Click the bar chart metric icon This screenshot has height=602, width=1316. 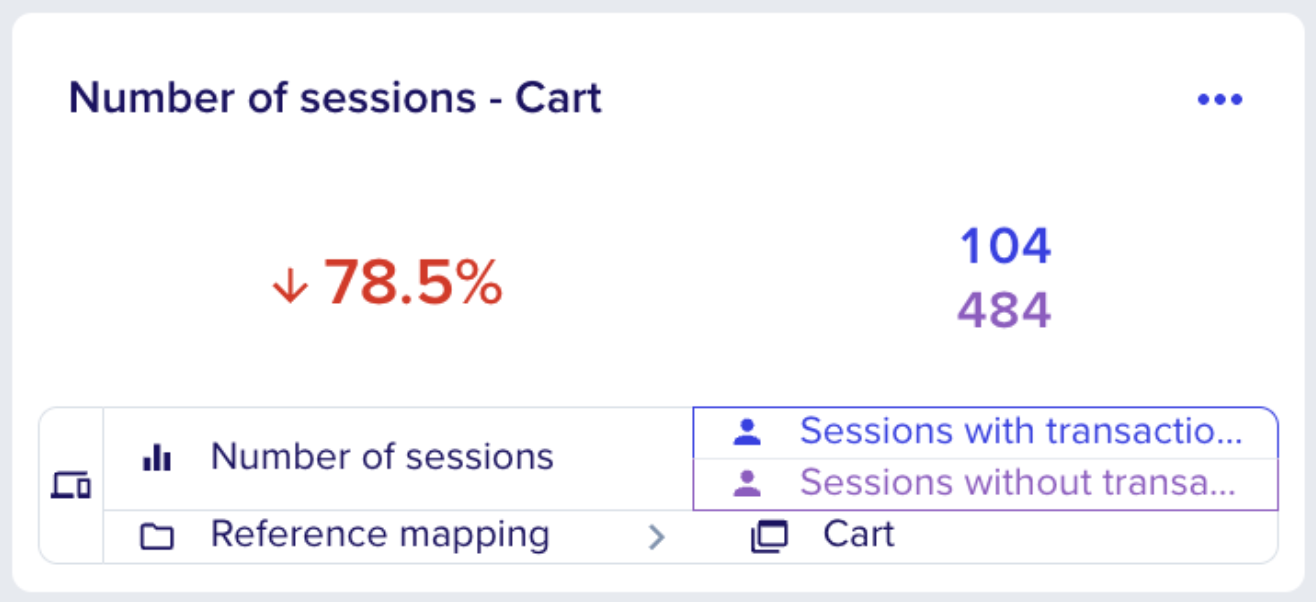coord(157,458)
